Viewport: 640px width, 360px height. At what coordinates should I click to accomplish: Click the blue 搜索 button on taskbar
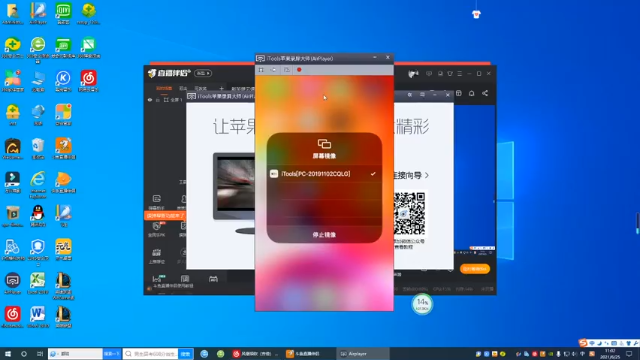[186, 353]
